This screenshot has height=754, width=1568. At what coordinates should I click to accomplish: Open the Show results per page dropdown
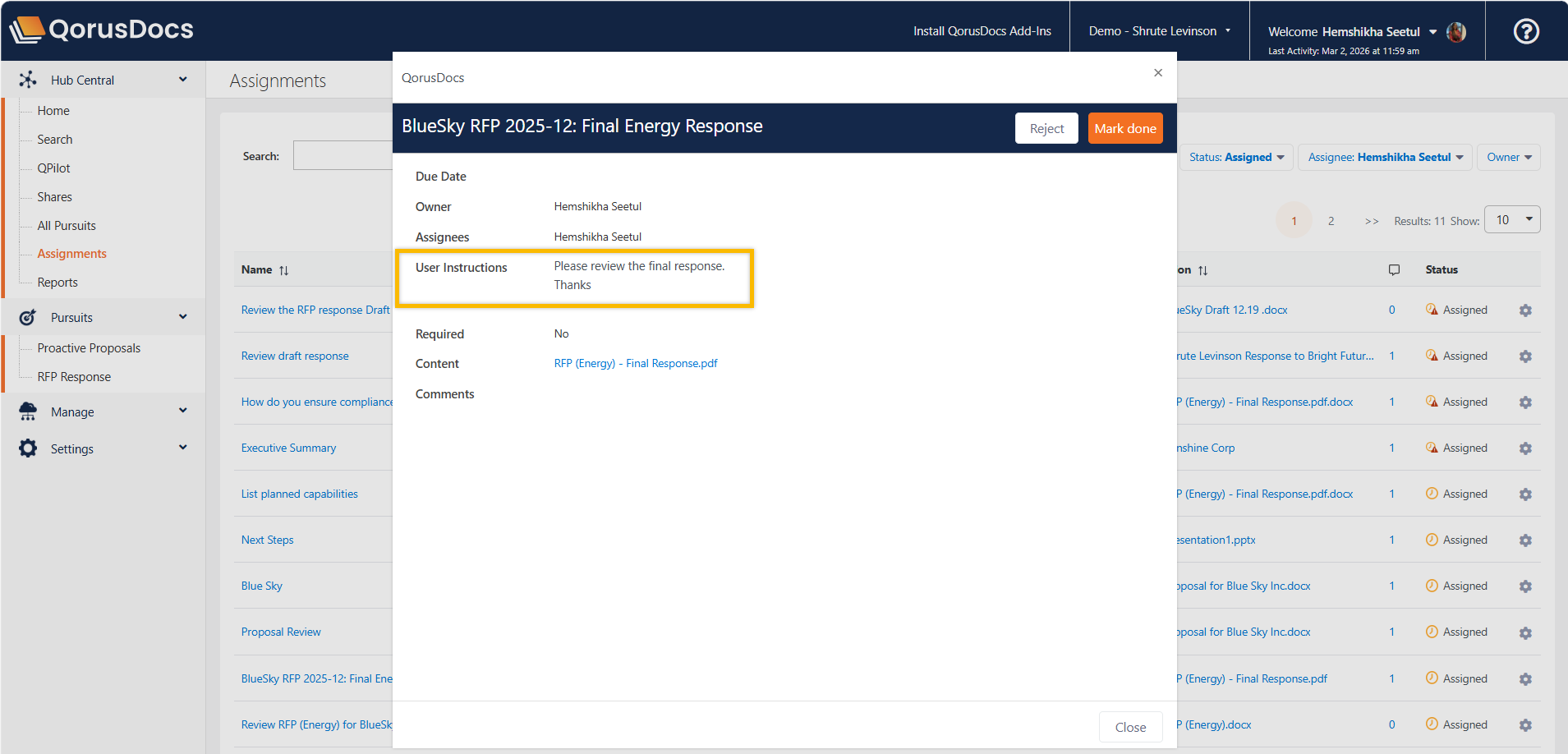point(1512,220)
